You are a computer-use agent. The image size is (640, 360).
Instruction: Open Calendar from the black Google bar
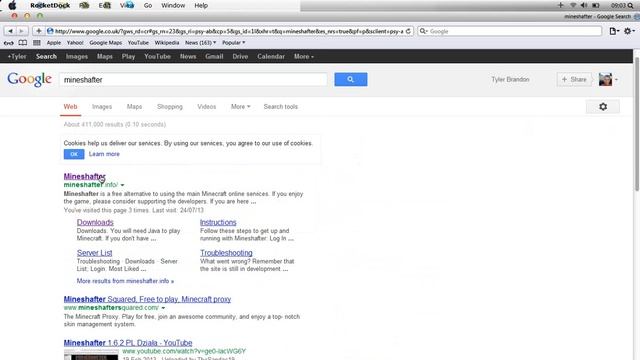pyautogui.click(x=271, y=56)
